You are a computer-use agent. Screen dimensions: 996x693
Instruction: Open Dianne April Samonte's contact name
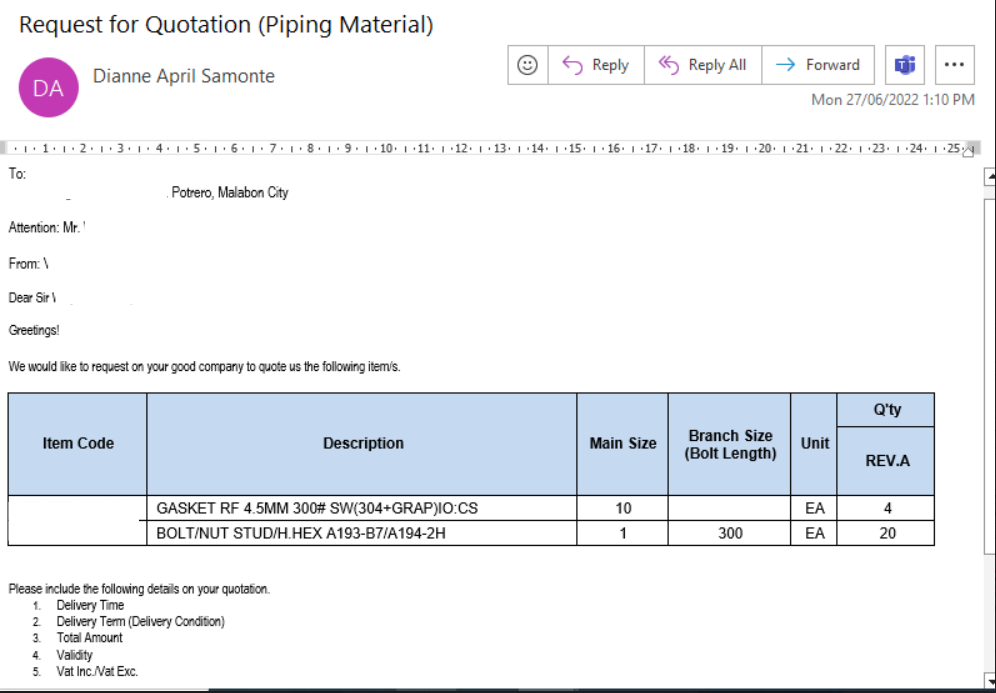(183, 76)
